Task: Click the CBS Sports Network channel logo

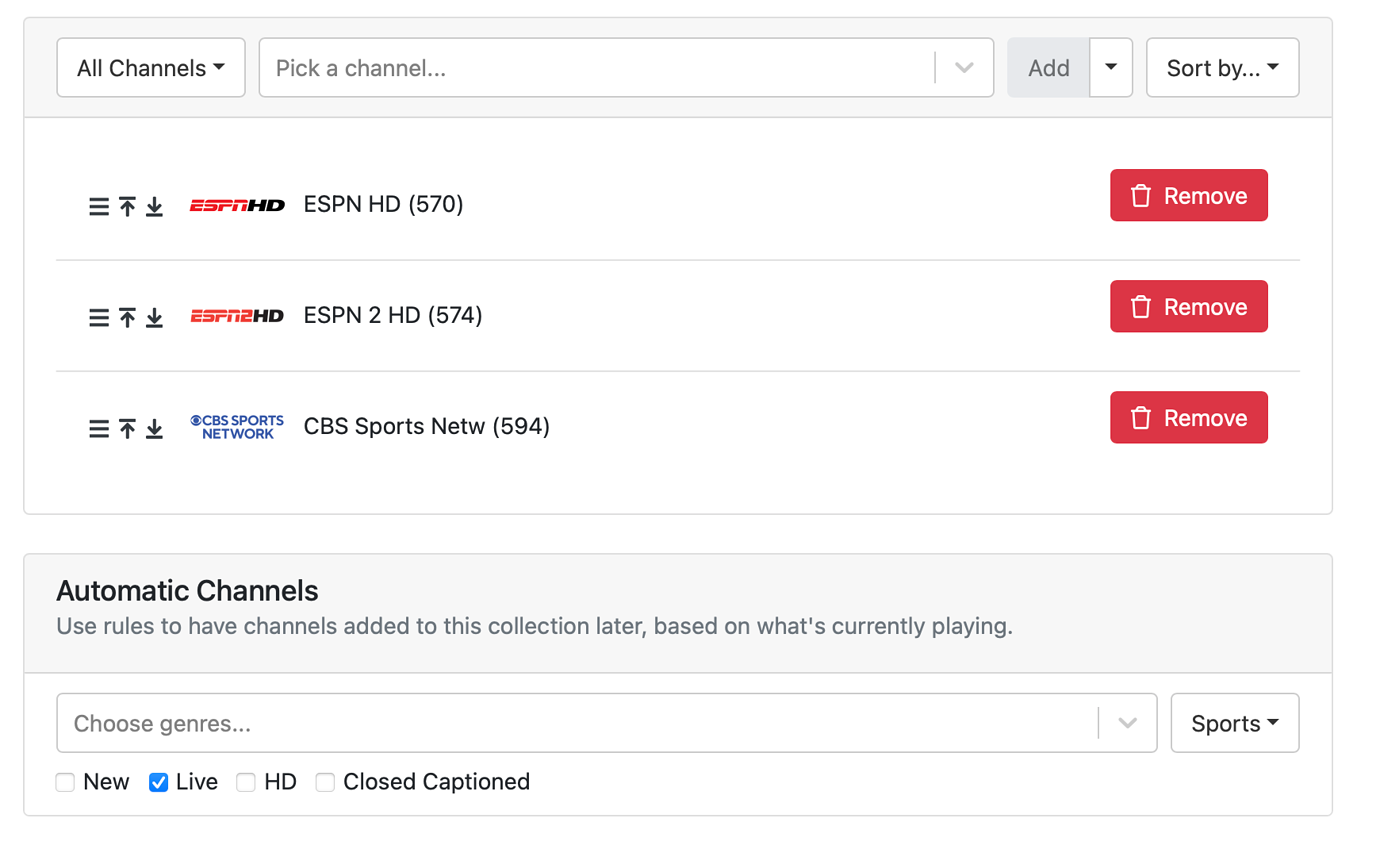Action: (236, 426)
